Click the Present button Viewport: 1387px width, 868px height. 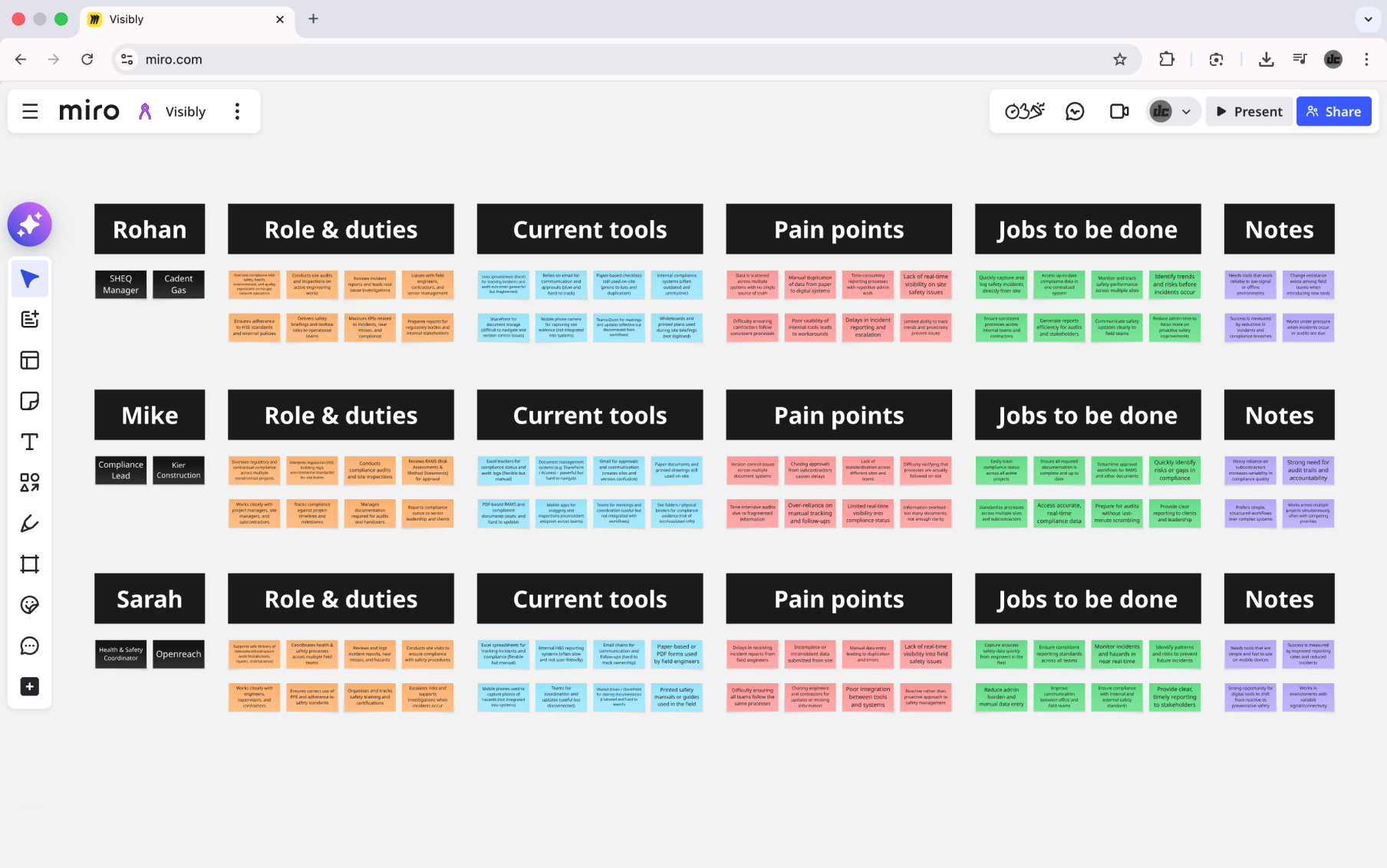[x=1249, y=112]
